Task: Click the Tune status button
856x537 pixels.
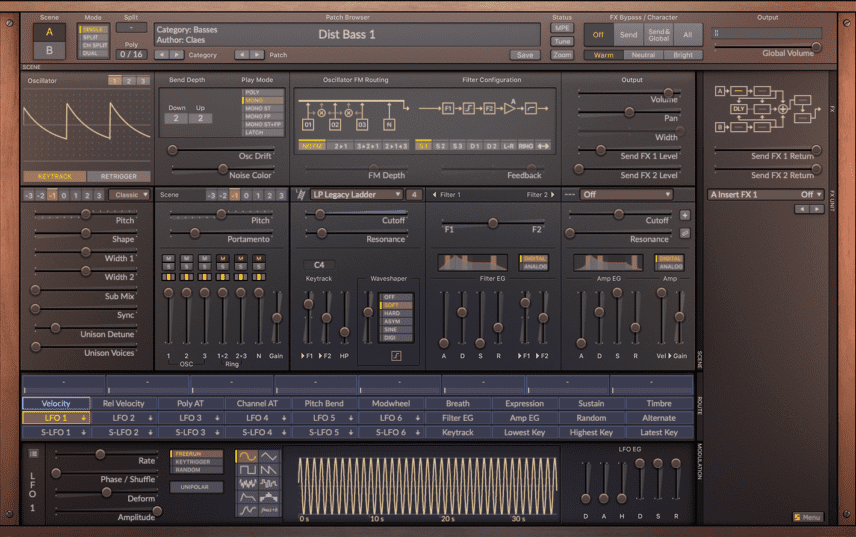Action: 562,41
